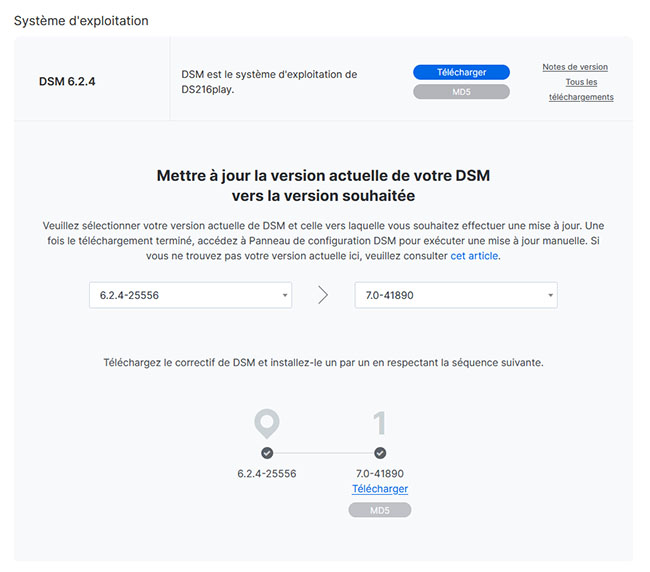
Task: Click the 6.2.4-25556 label under the pin
Action: click(267, 473)
